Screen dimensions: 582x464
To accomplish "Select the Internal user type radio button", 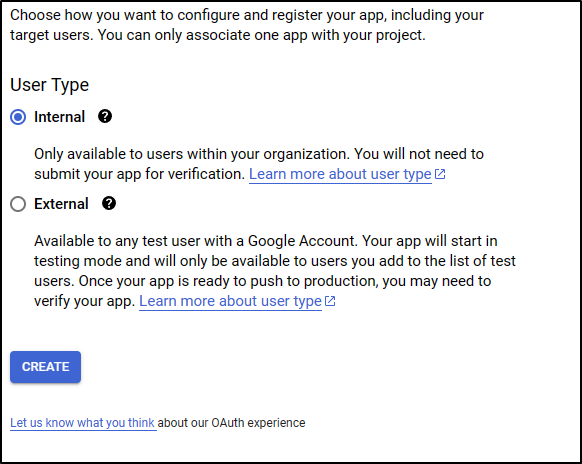I will click(x=18, y=117).
